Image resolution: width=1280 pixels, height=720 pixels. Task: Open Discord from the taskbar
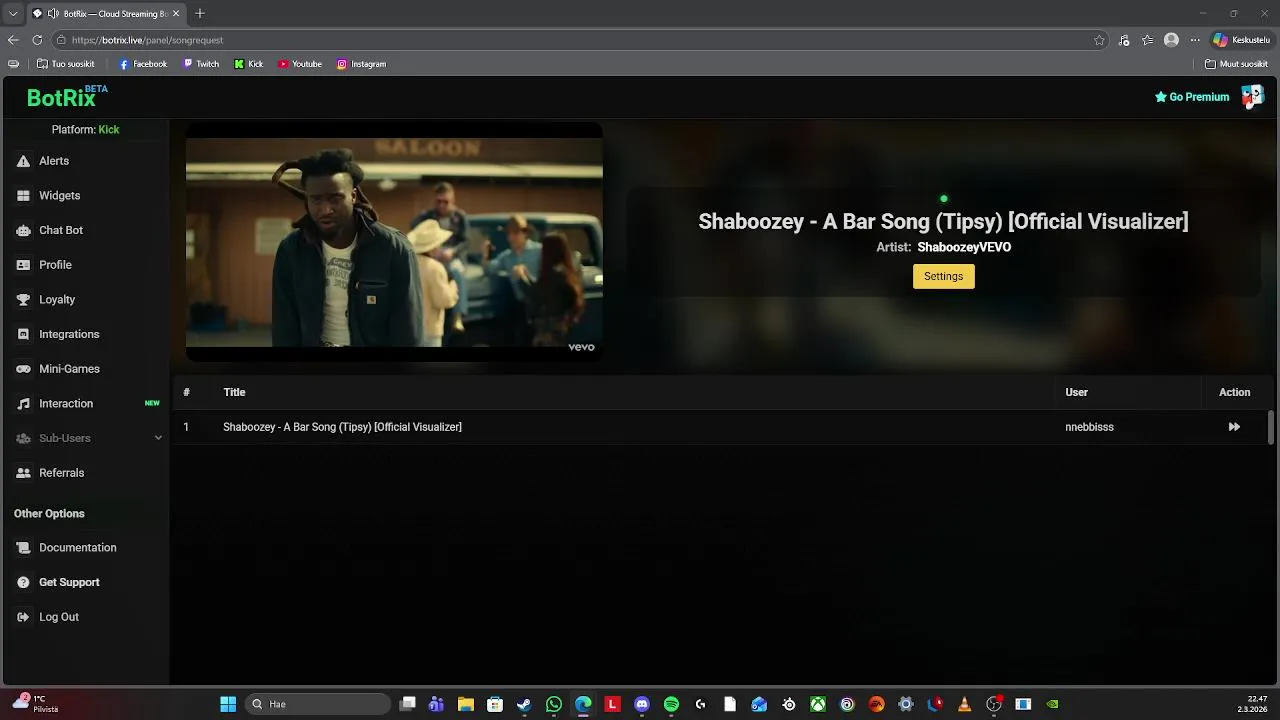pos(642,704)
